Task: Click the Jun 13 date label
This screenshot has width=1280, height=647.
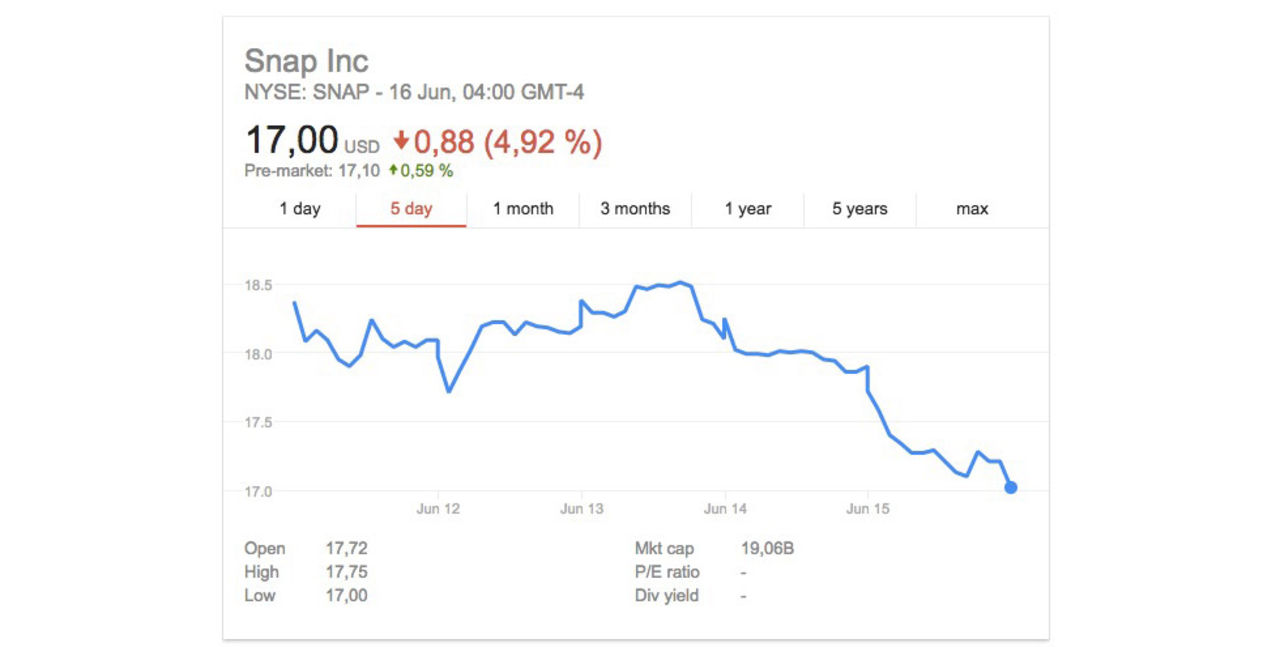Action: [582, 509]
